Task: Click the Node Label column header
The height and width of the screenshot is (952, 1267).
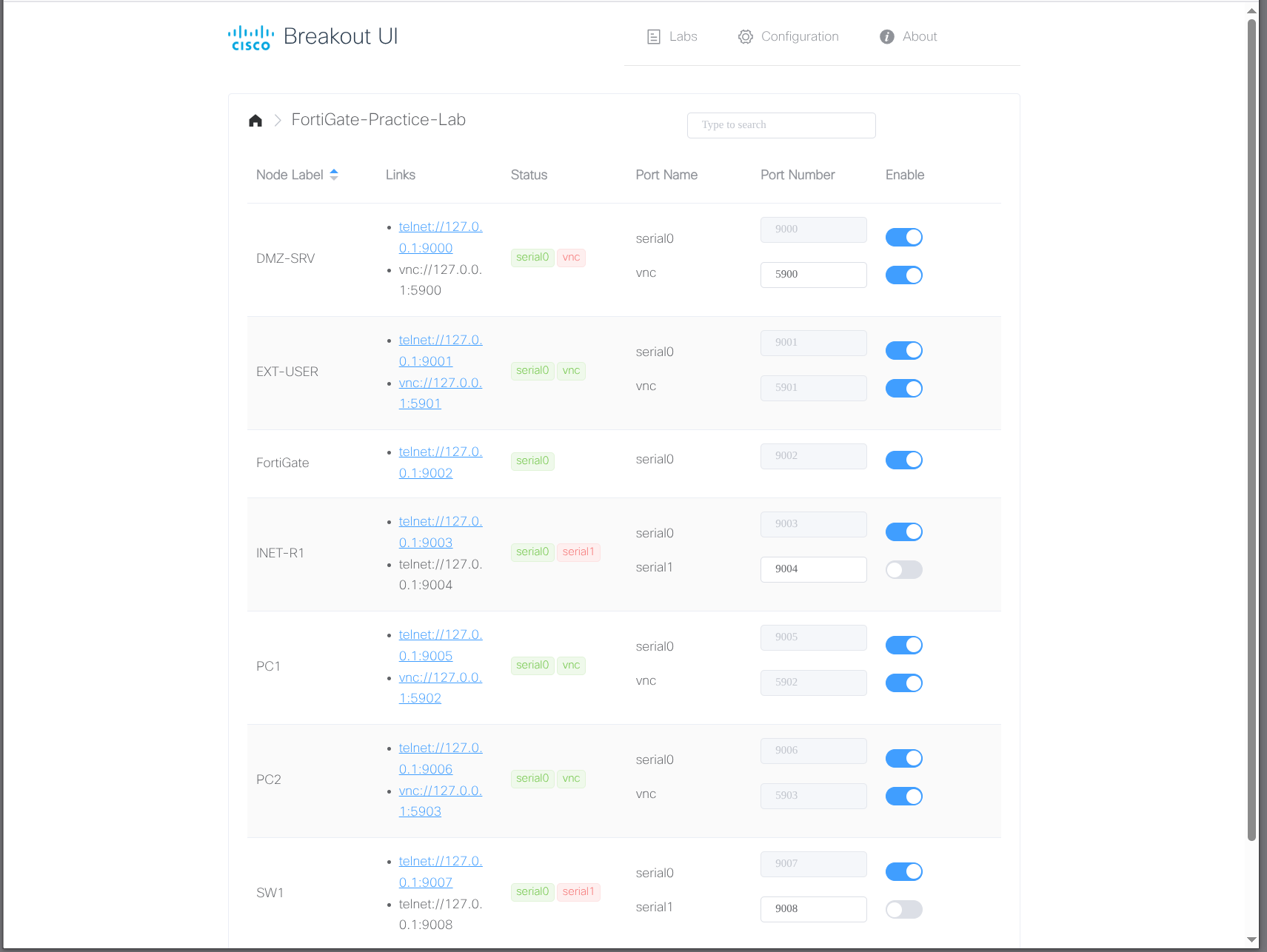Action: (x=290, y=175)
